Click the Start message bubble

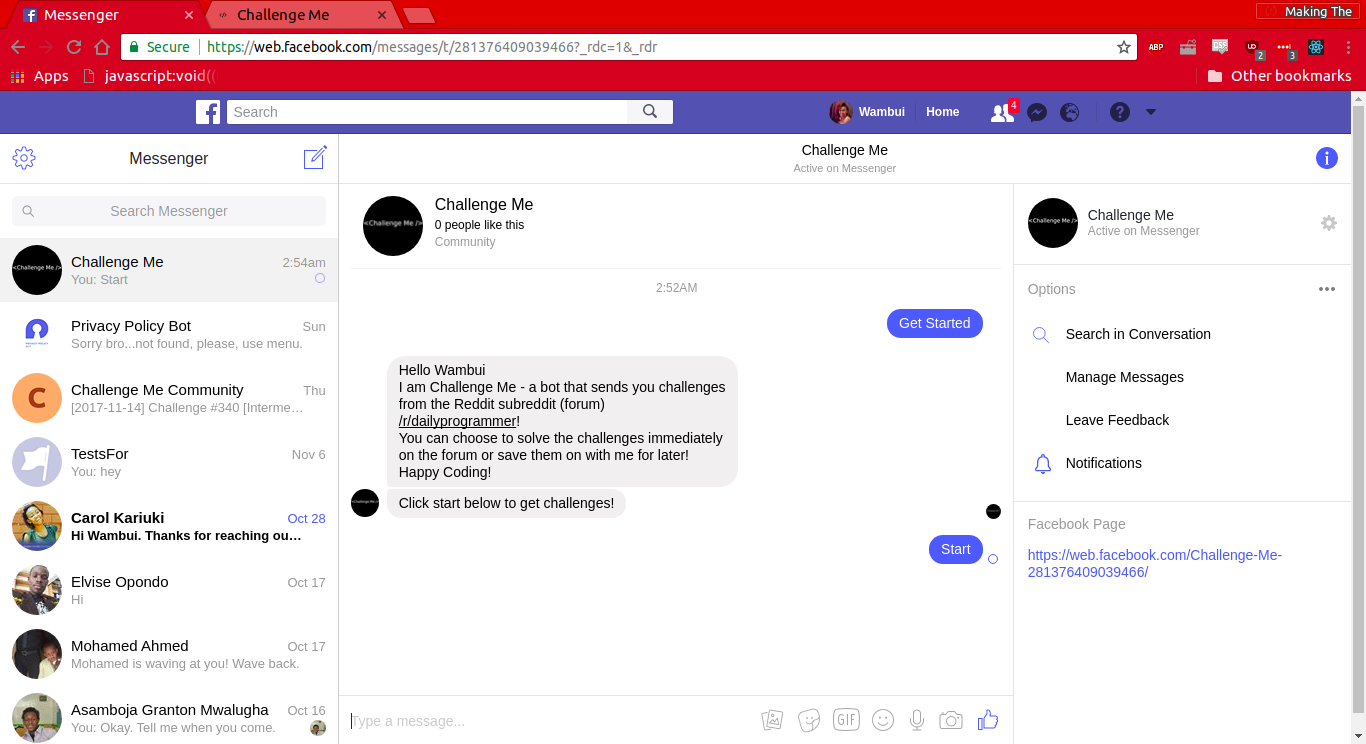pos(956,549)
